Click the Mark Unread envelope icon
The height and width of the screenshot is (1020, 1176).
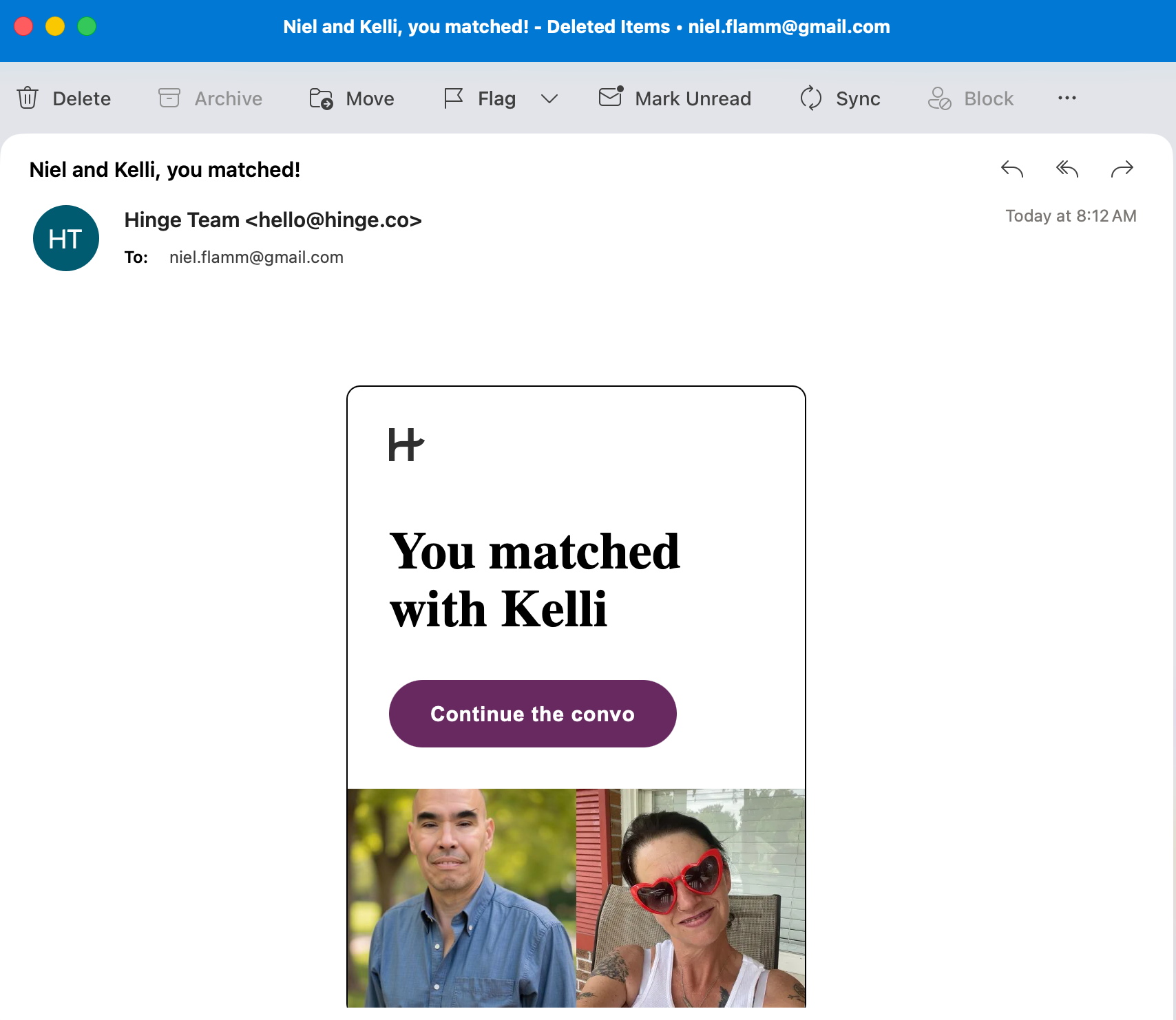(611, 97)
